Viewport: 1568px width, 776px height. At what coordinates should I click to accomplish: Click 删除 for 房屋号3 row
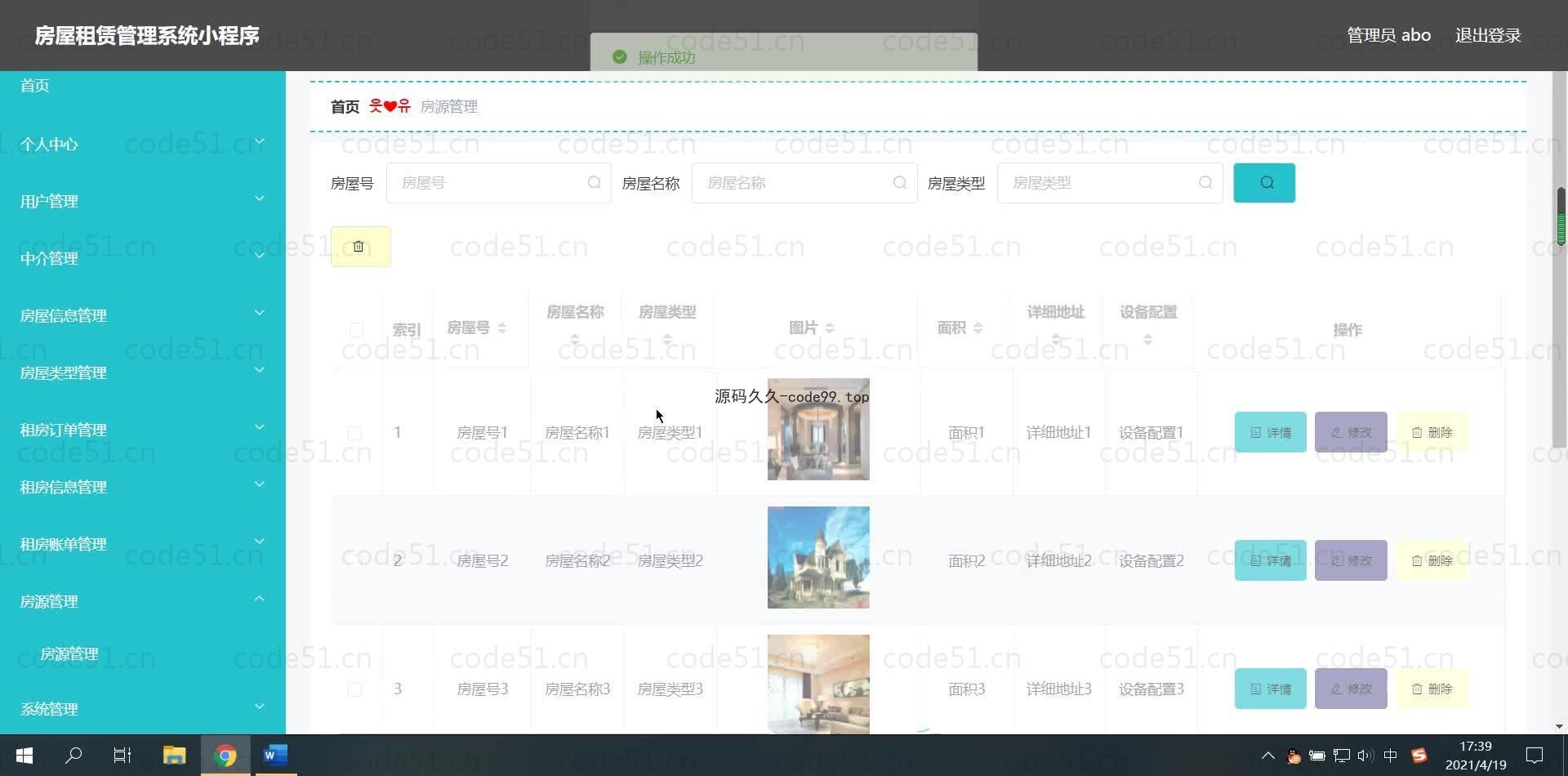[1432, 689]
